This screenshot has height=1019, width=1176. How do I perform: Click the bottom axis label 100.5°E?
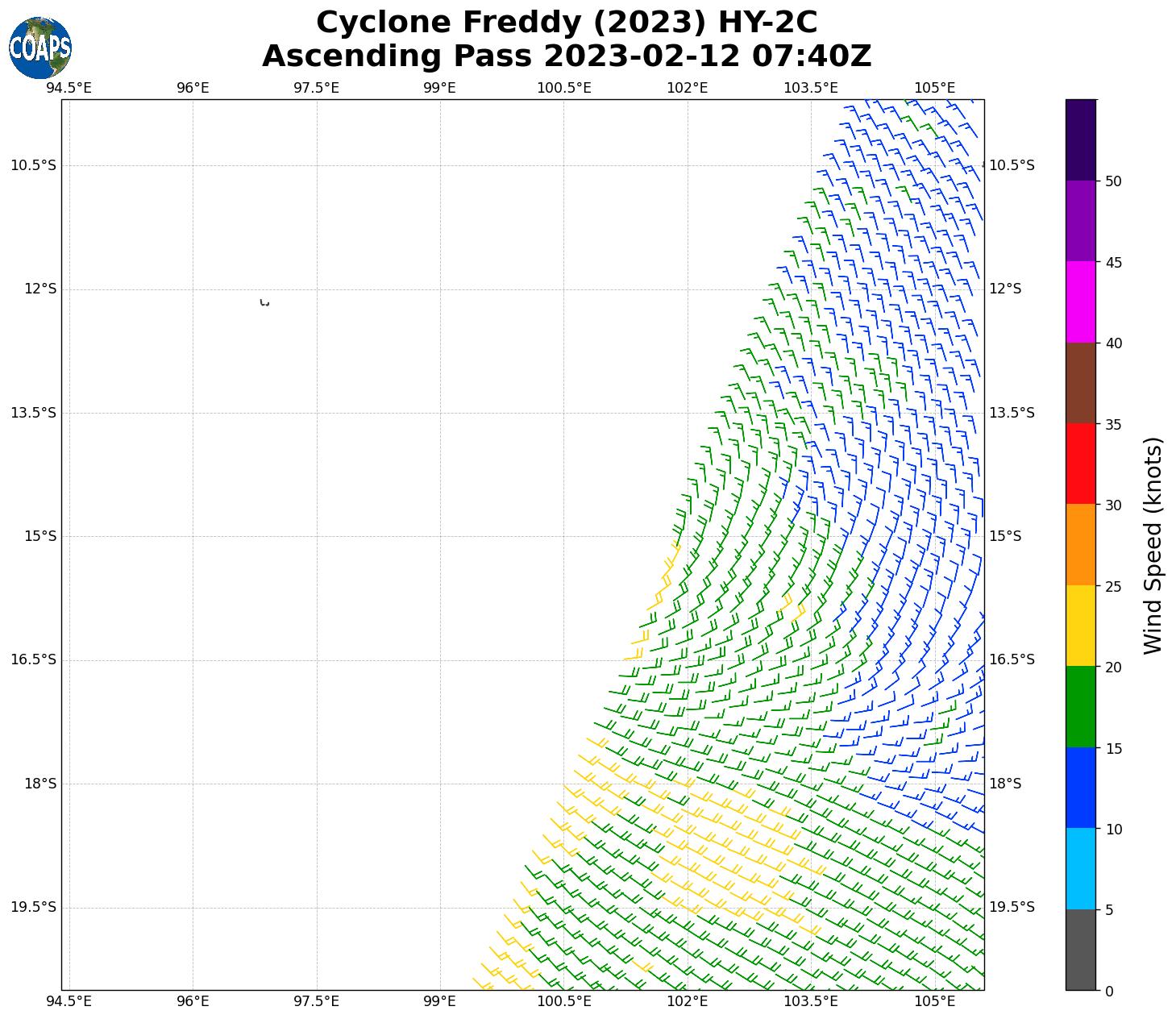563,1001
